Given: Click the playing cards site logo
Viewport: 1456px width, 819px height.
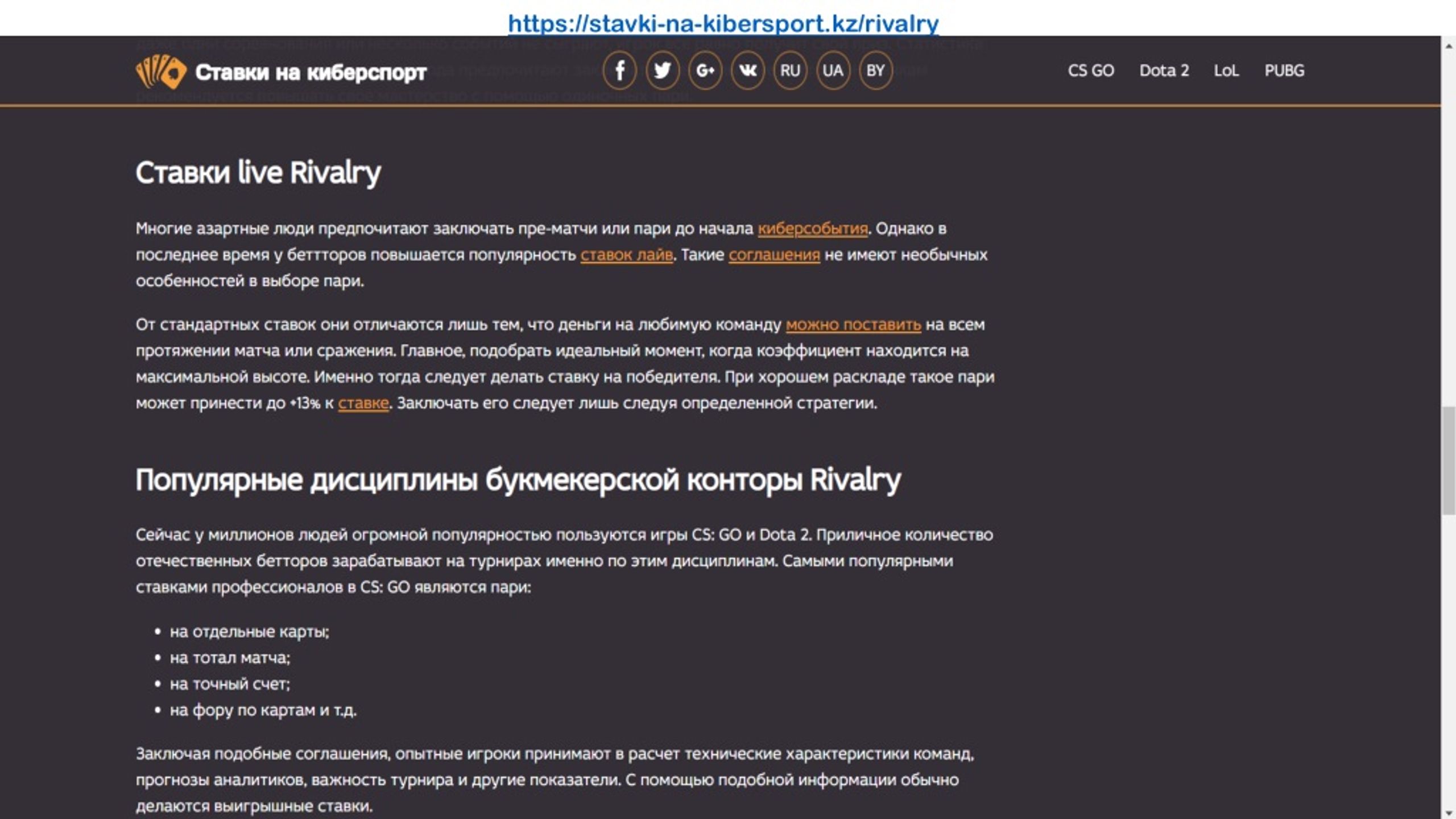Looking at the screenshot, I should click(161, 72).
